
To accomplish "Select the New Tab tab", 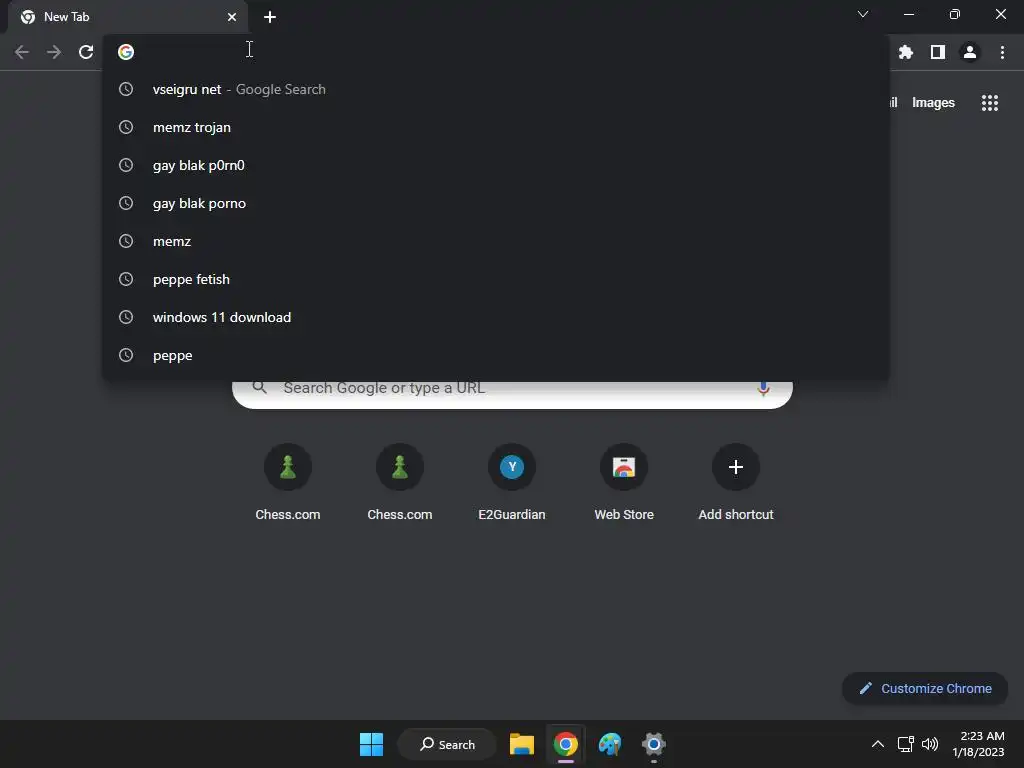I will pyautogui.click(x=127, y=17).
